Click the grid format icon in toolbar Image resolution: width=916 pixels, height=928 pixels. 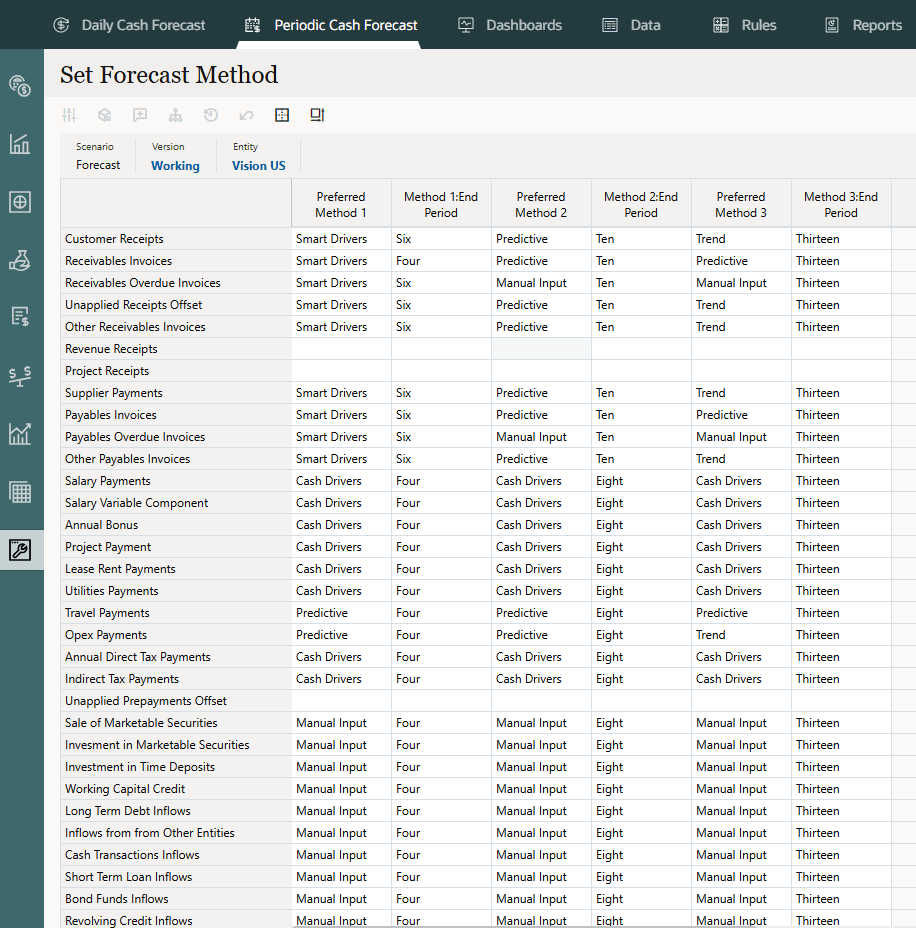point(282,115)
